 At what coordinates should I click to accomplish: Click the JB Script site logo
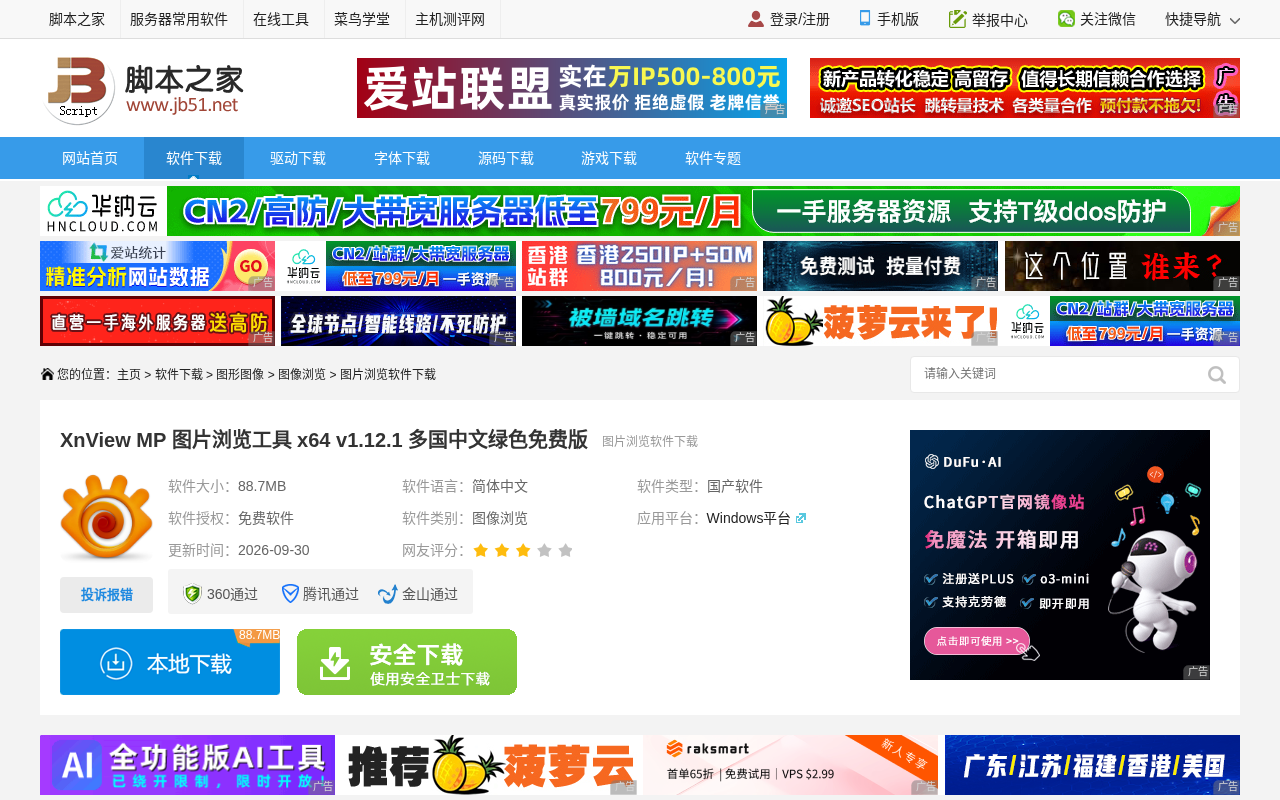144,90
